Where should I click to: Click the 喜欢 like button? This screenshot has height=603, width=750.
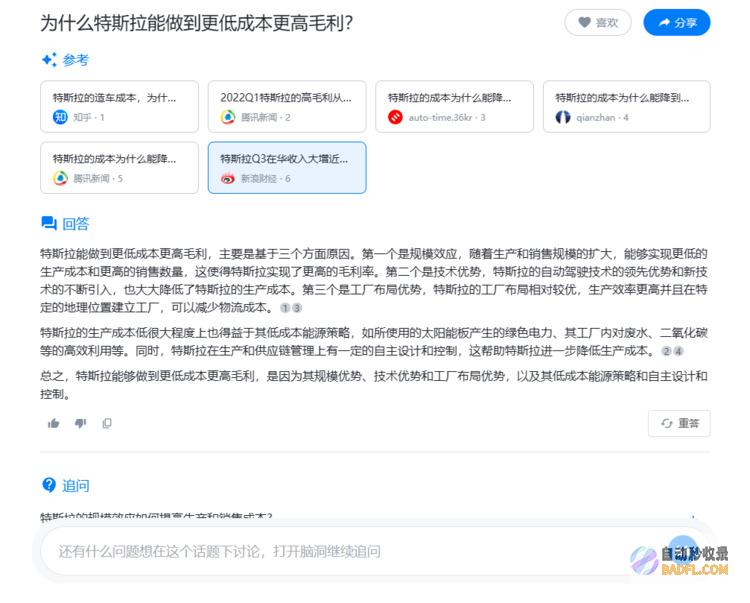[597, 22]
